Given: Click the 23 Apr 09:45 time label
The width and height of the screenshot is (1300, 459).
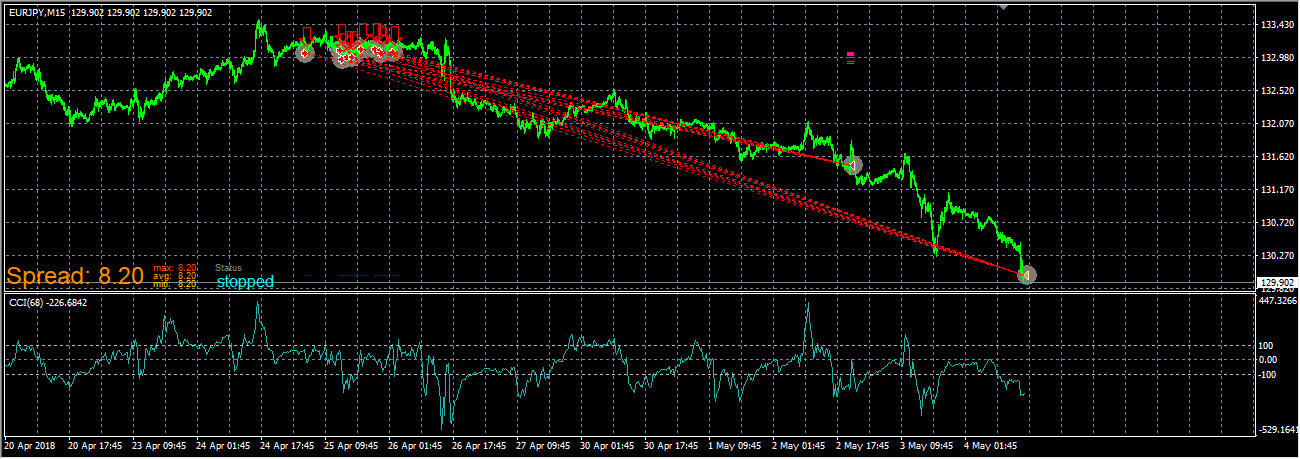Looking at the screenshot, I should (x=158, y=445).
